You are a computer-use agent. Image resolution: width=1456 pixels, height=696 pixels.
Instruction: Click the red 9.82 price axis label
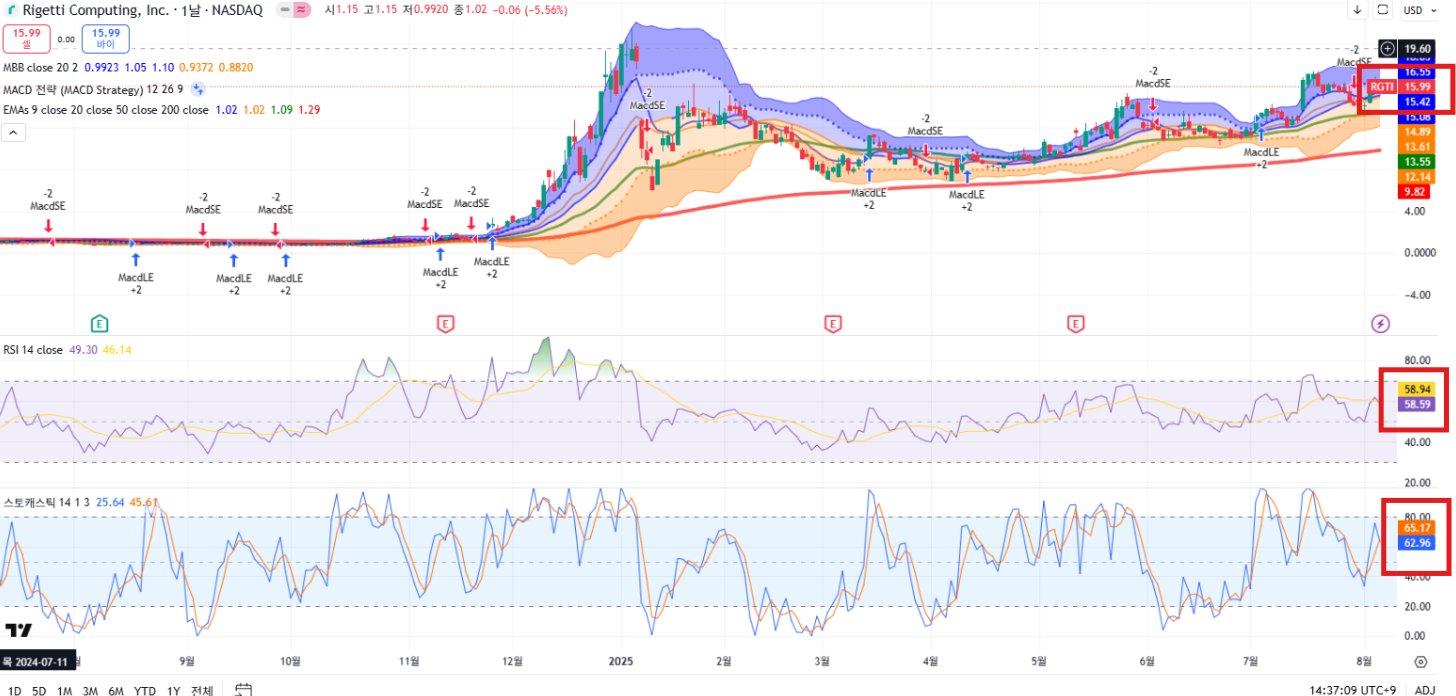click(x=1416, y=191)
